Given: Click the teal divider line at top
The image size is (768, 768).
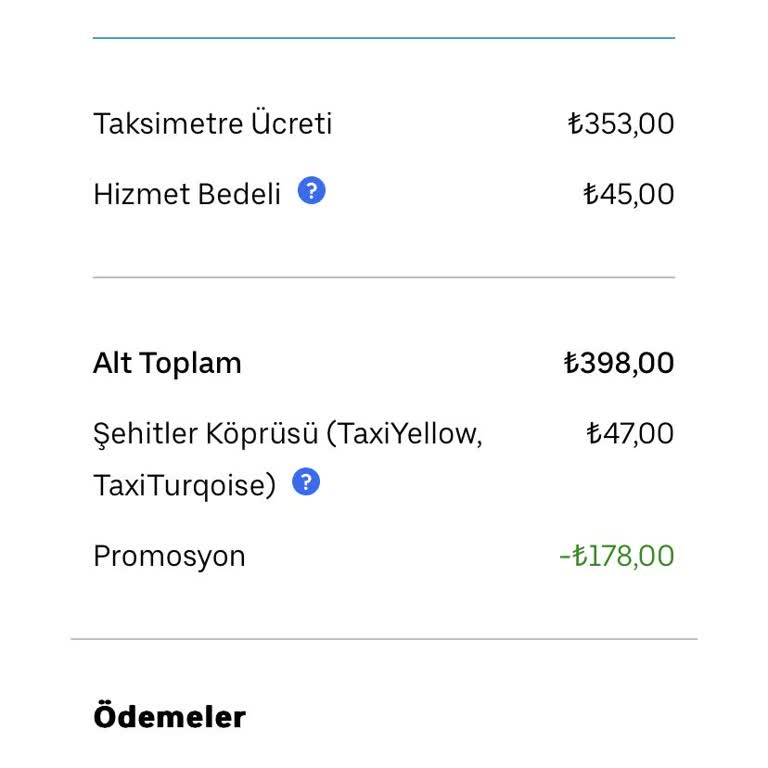Looking at the screenshot, I should pos(384,38).
